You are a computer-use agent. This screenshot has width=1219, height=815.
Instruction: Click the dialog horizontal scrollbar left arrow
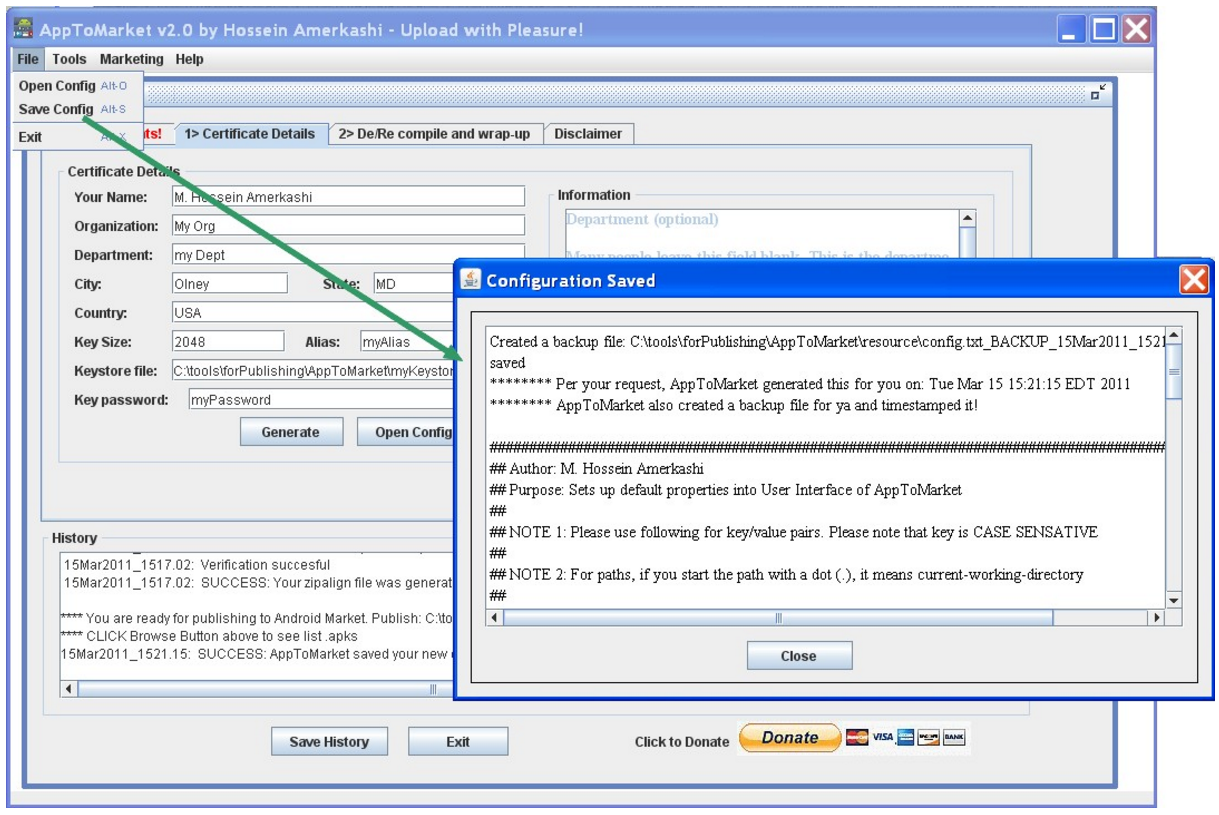point(495,618)
